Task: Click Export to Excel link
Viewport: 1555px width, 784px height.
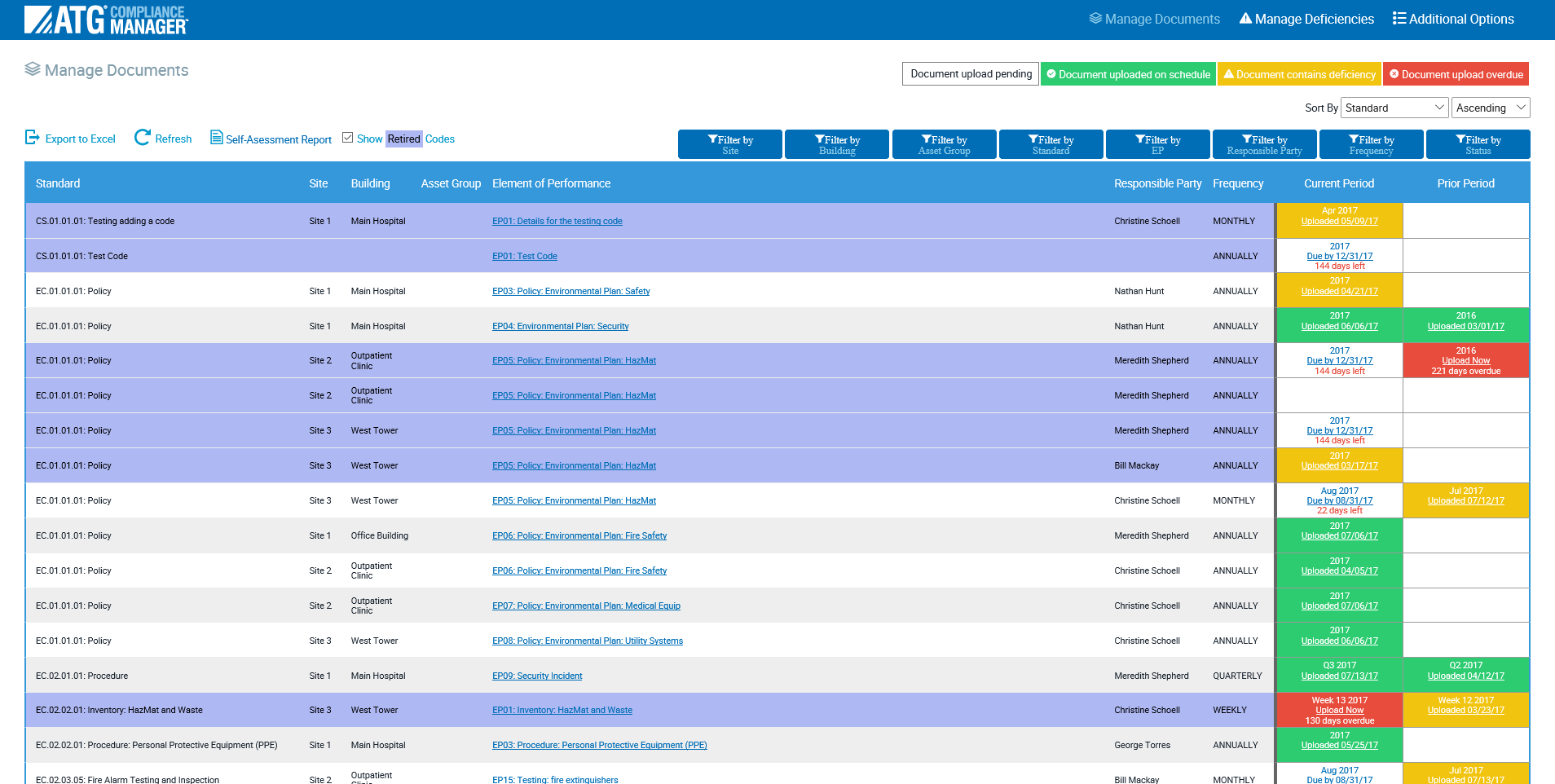Action: pos(81,139)
